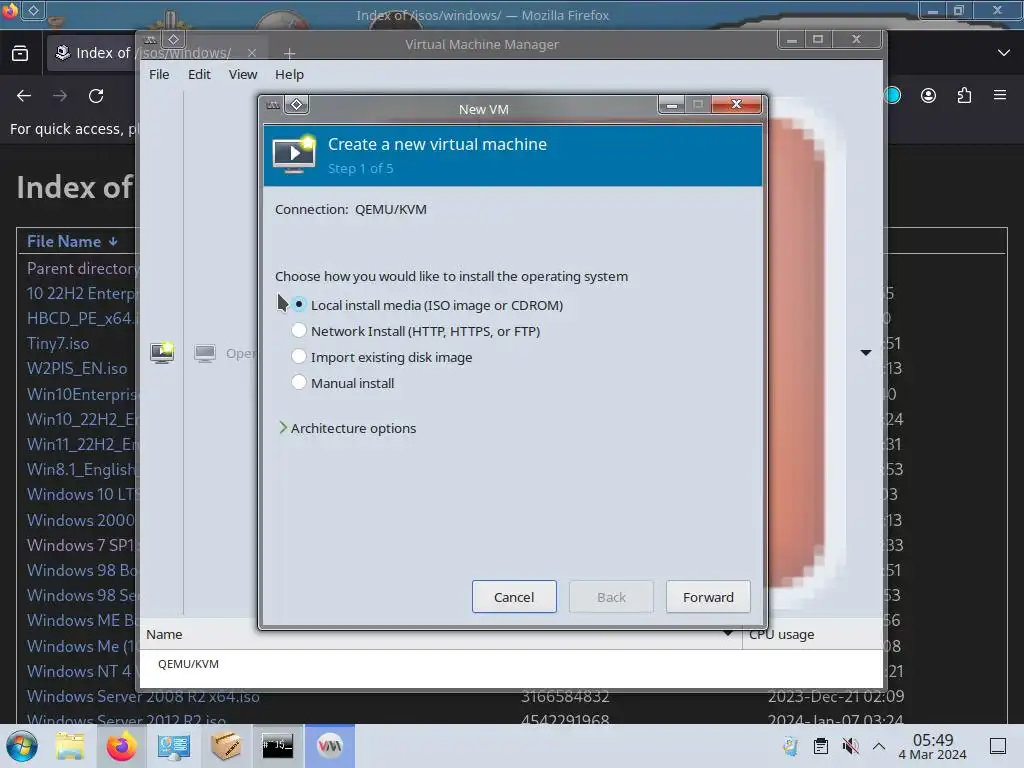Click muted volume tray icon
Image resolution: width=1024 pixels, height=768 pixels.
pos(850,746)
